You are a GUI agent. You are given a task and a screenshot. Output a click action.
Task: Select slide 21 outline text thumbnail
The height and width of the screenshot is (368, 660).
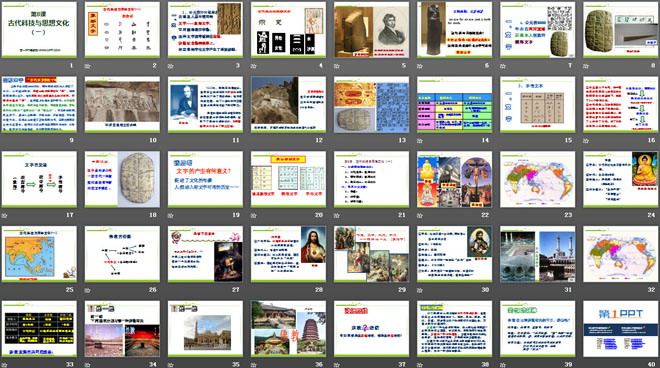[371, 179]
